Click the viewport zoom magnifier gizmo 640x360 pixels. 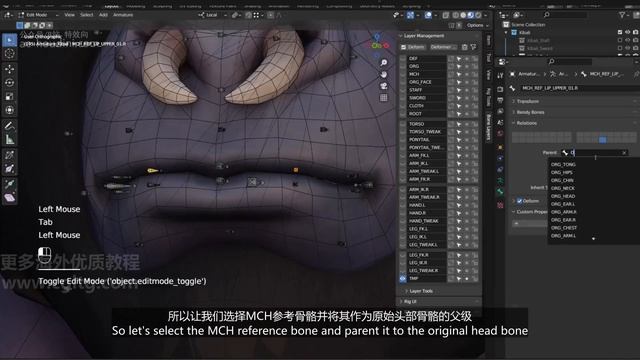384,62
